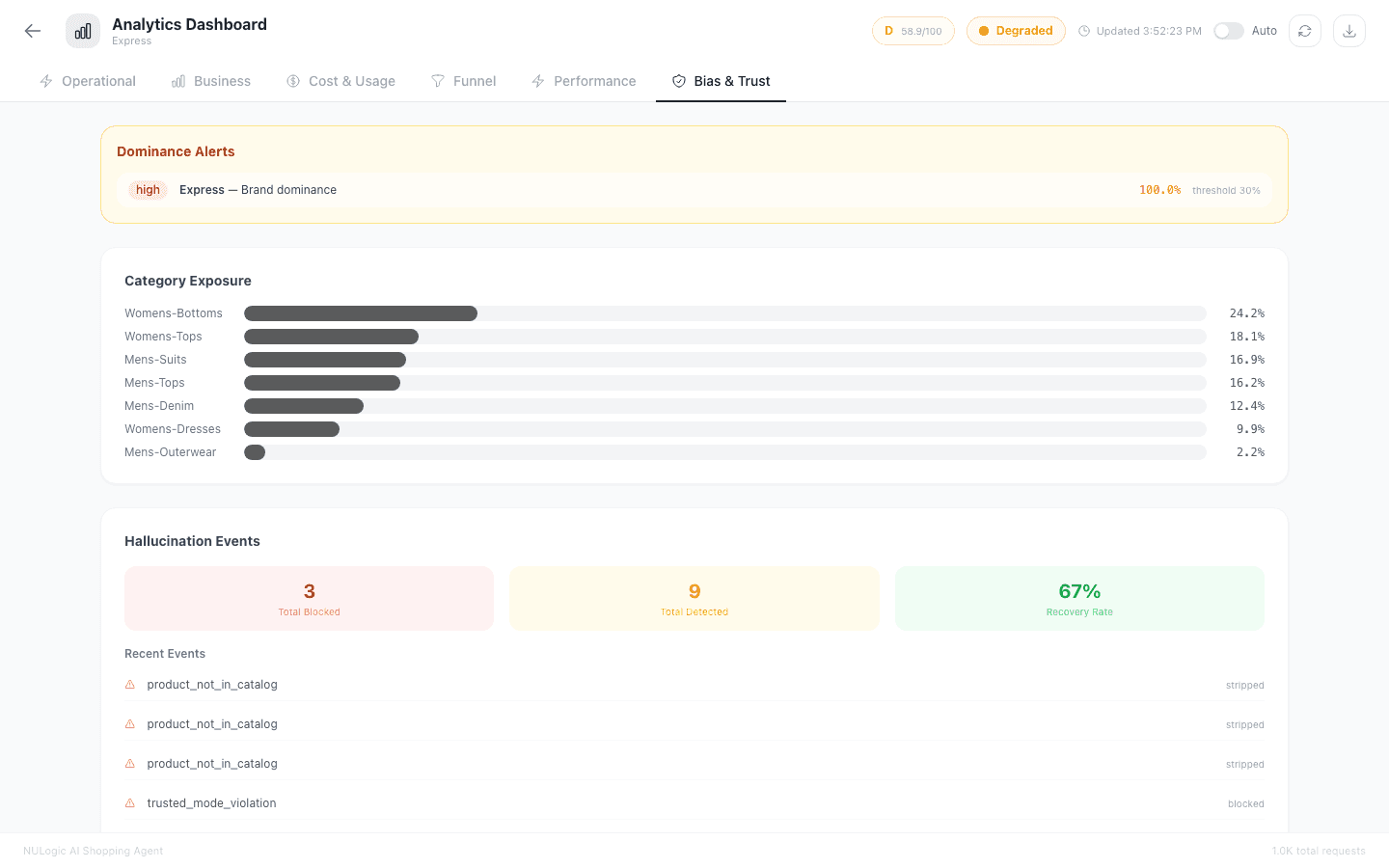Click the product_not_in_catalog event row

(x=211, y=684)
